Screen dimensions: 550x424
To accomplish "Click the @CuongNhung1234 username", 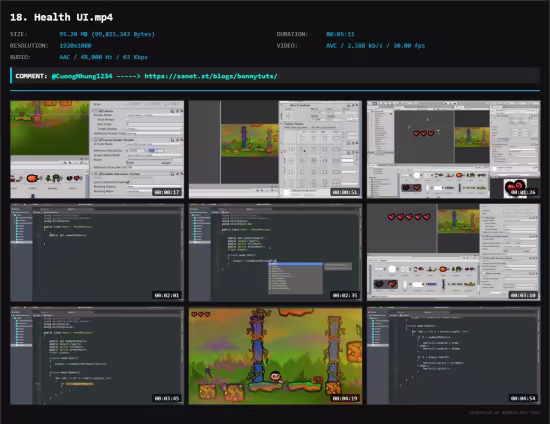I will (x=82, y=76).
